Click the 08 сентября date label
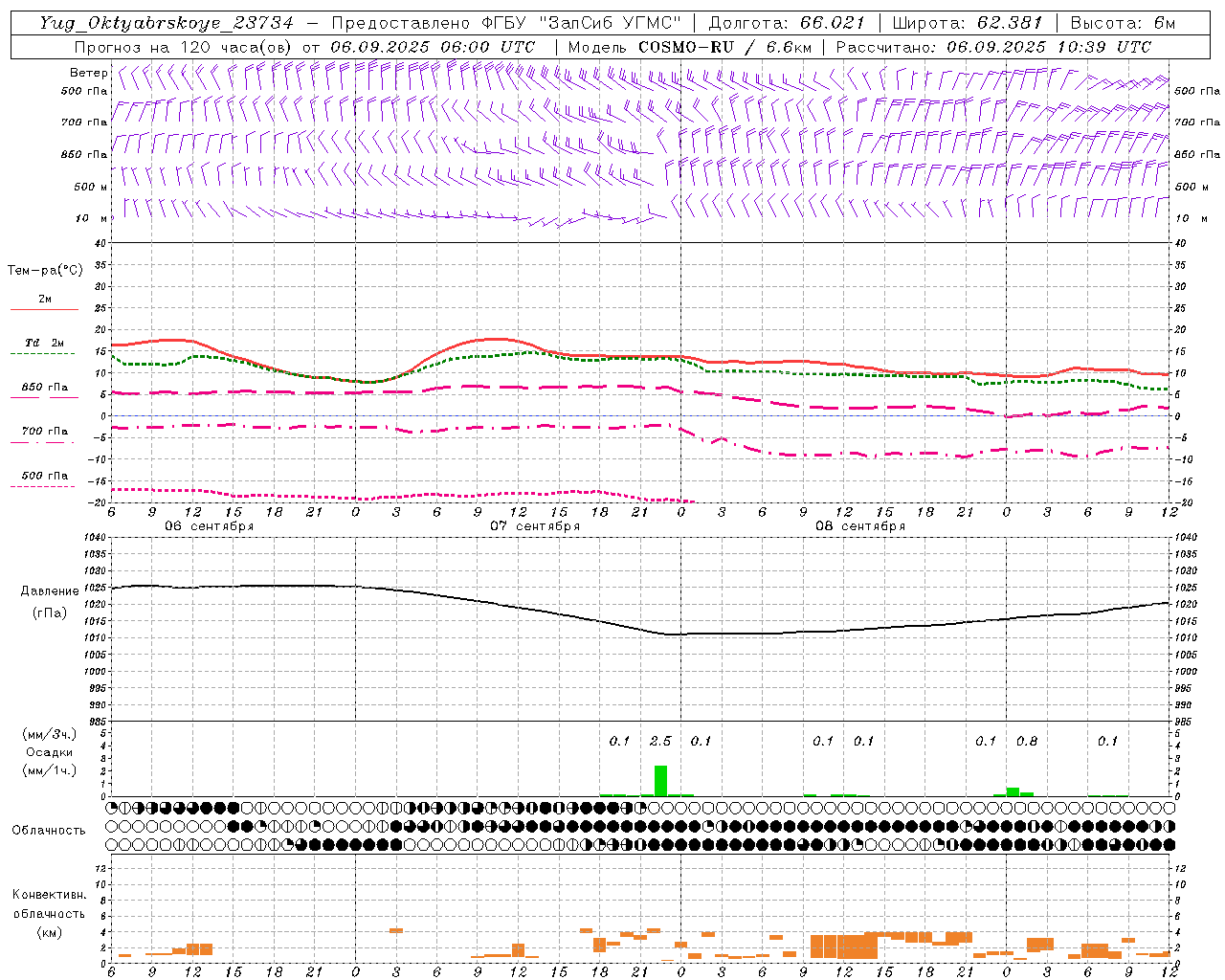 point(860,526)
